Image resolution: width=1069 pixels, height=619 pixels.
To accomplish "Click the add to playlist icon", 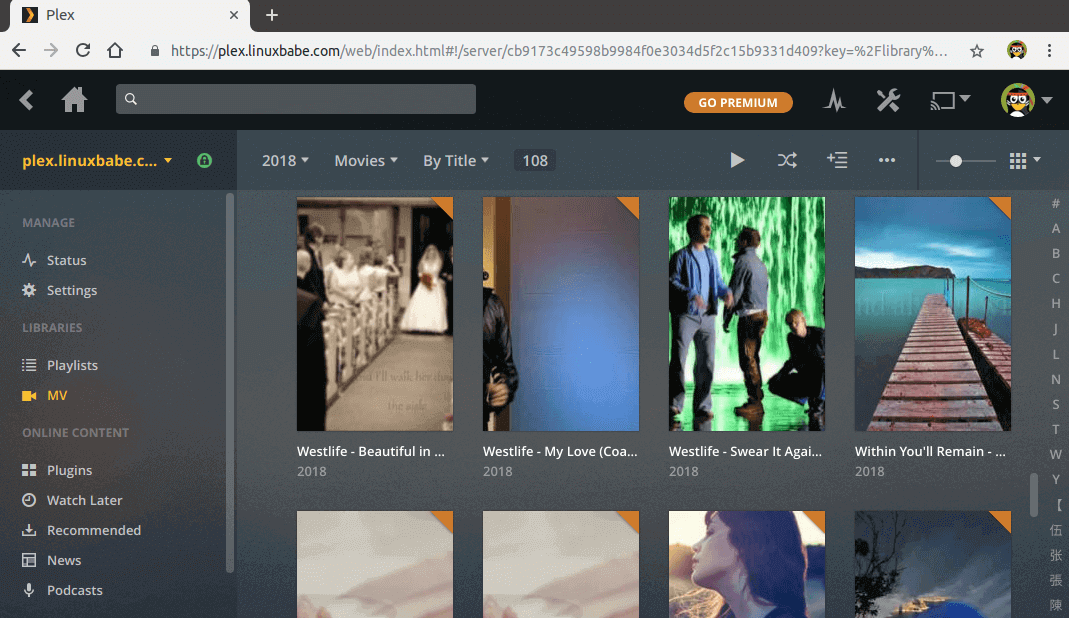I will coord(837,160).
